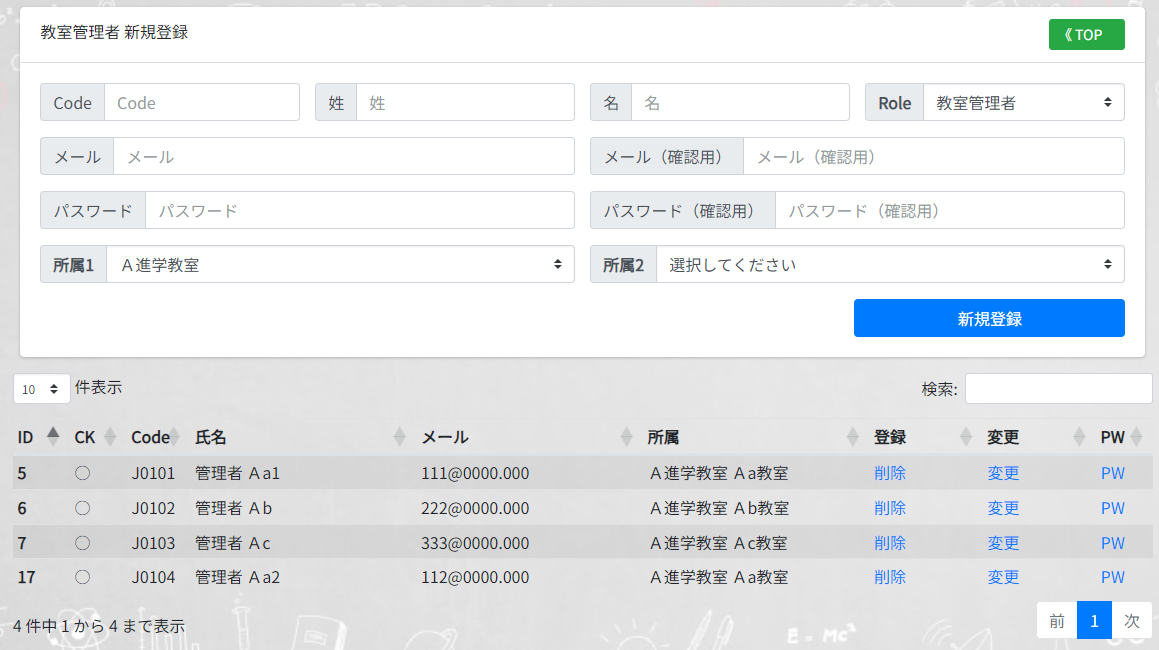Sort the 所属 column using its sort arrows
This screenshot has width=1159, height=650.
pos(851,437)
